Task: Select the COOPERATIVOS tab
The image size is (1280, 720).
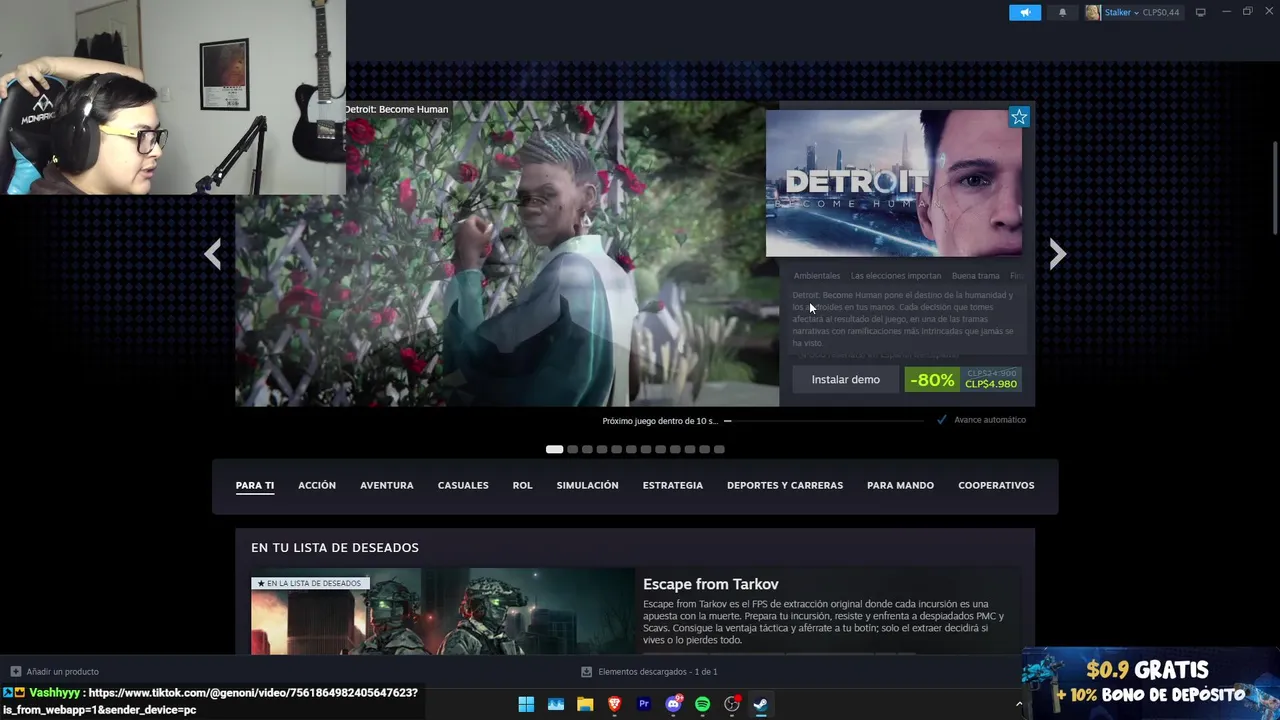Action: click(x=997, y=485)
